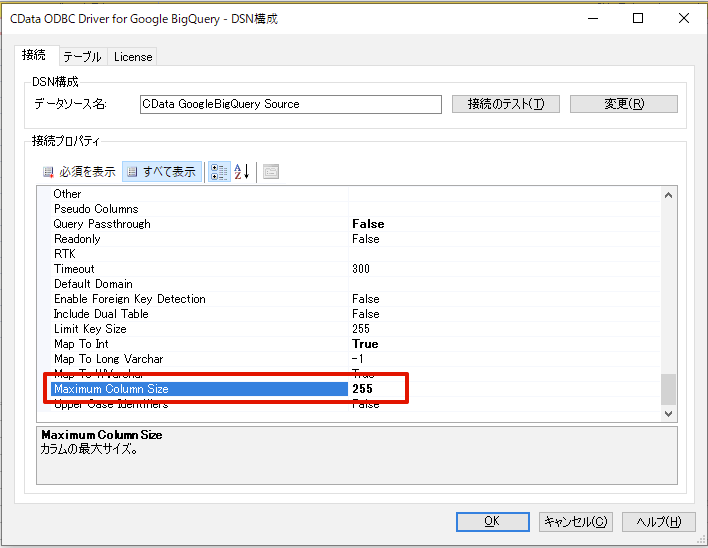708x548 pixels.
Task: Open the テーブル tab
Action: point(83,57)
